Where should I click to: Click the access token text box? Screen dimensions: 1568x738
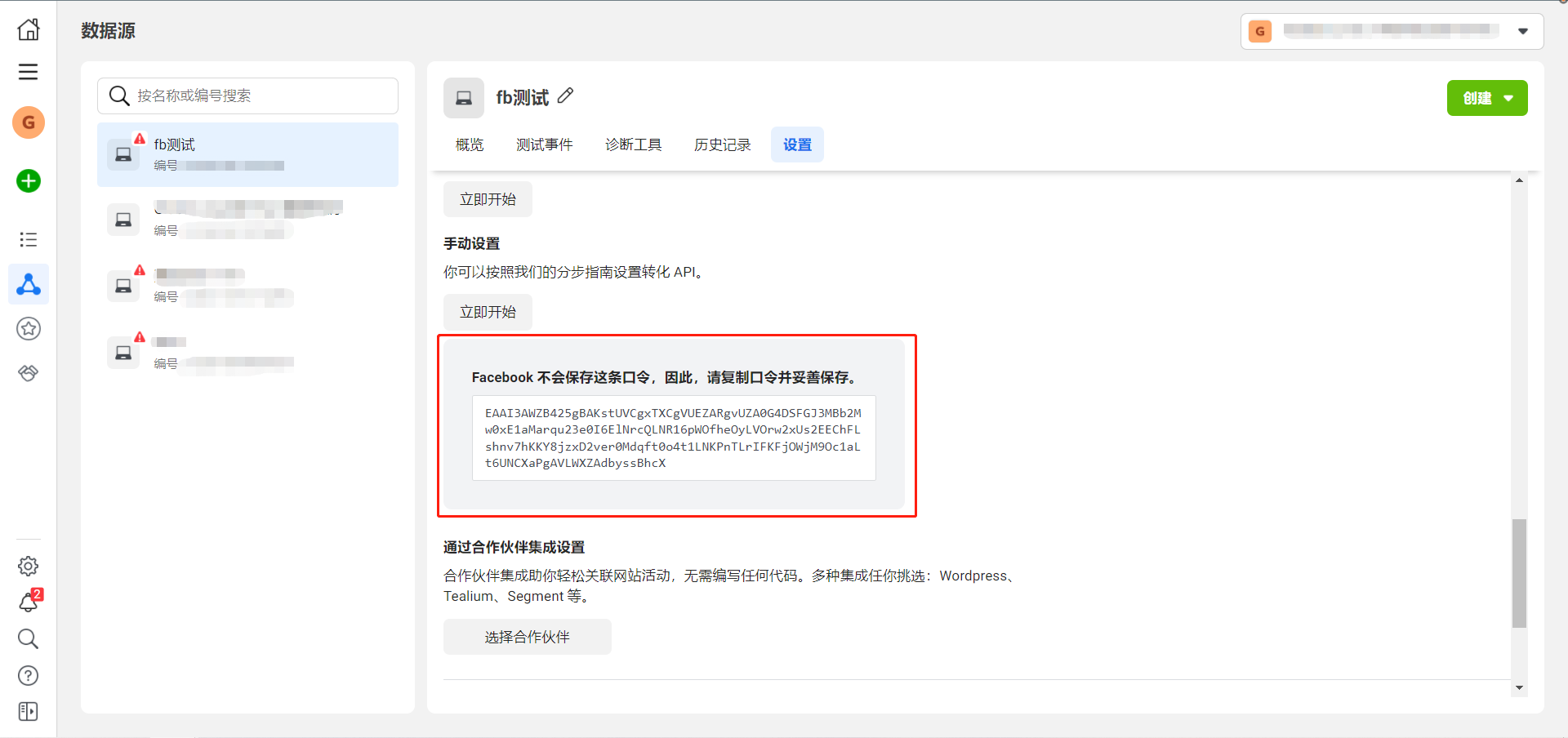(x=674, y=438)
